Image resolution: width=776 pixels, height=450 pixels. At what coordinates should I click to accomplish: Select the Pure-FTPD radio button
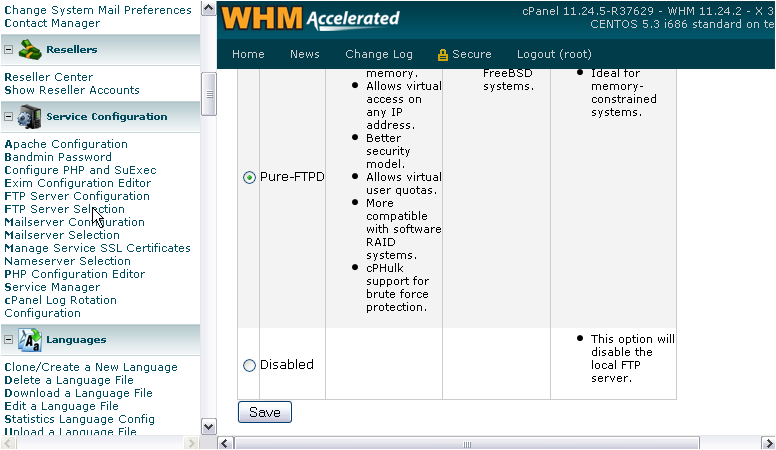pos(249,177)
